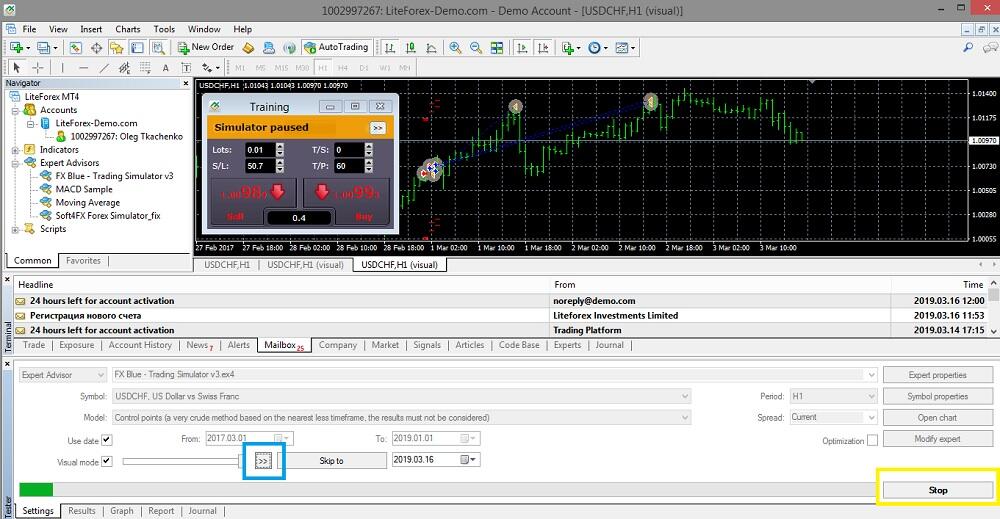1000x519 pixels.
Task: Zoom out of the chart
Action: click(x=476, y=47)
